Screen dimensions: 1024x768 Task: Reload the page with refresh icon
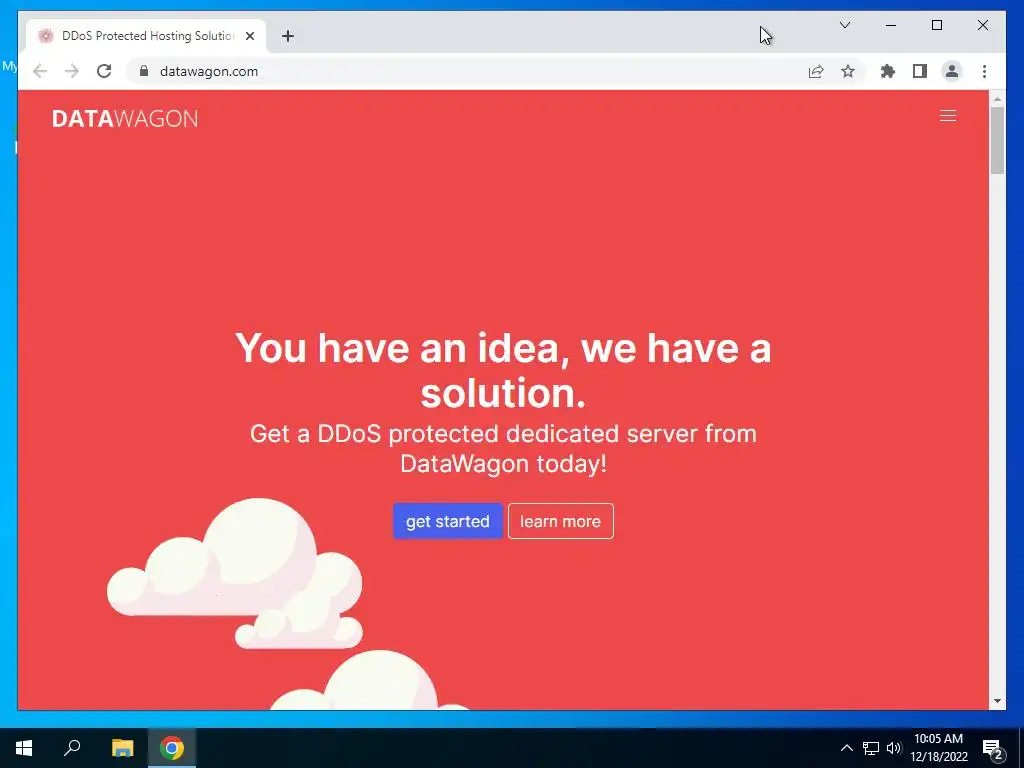(104, 71)
